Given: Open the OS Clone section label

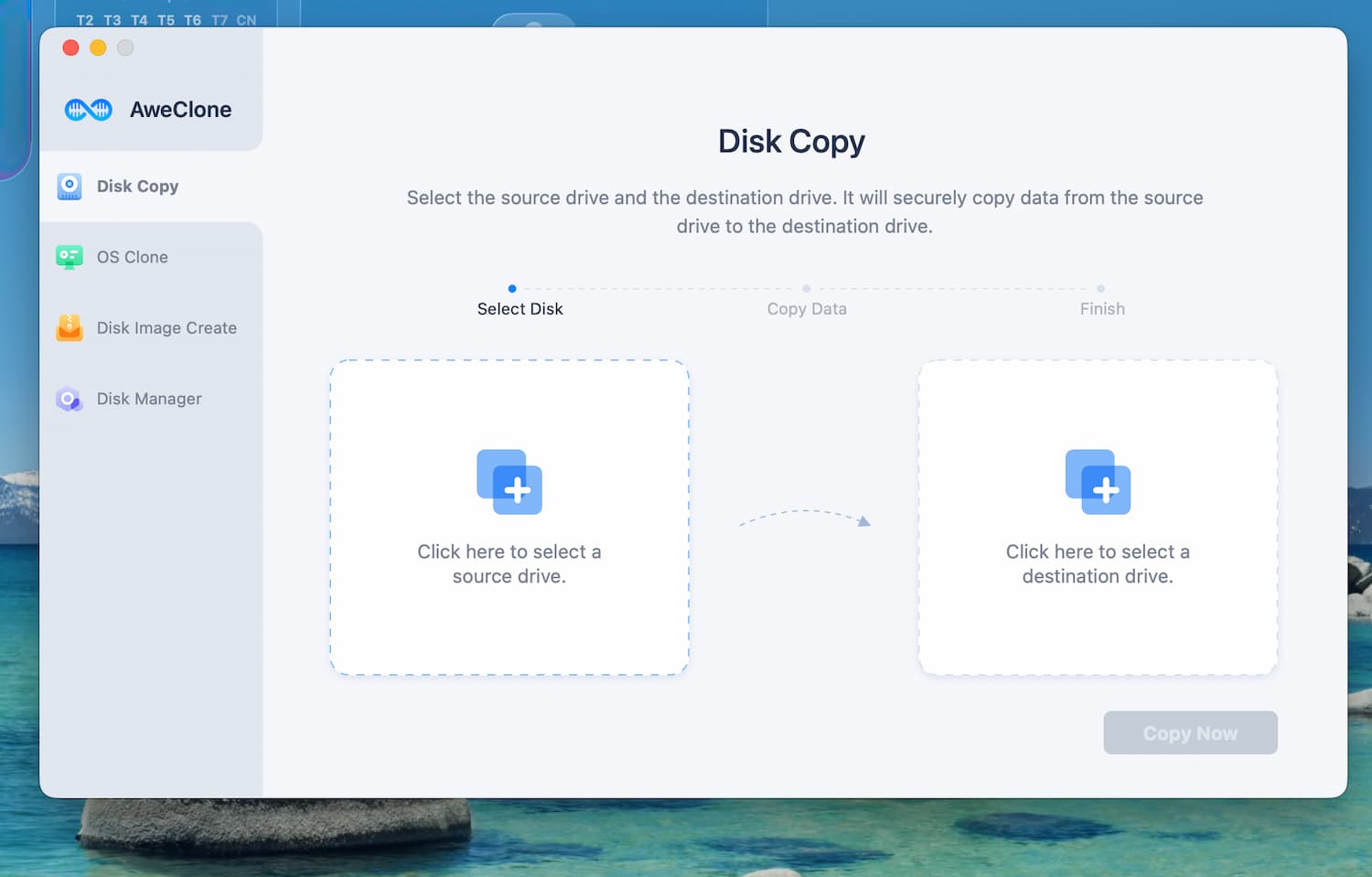Looking at the screenshot, I should click(133, 257).
